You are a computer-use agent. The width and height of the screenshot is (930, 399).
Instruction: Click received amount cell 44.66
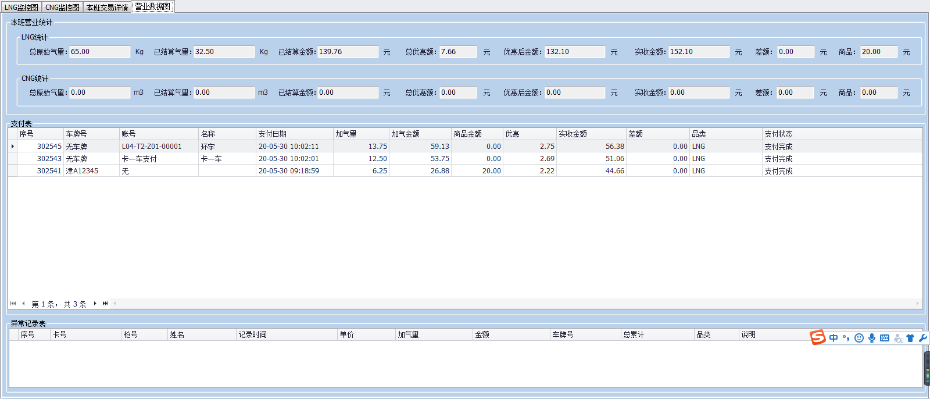tap(591, 171)
